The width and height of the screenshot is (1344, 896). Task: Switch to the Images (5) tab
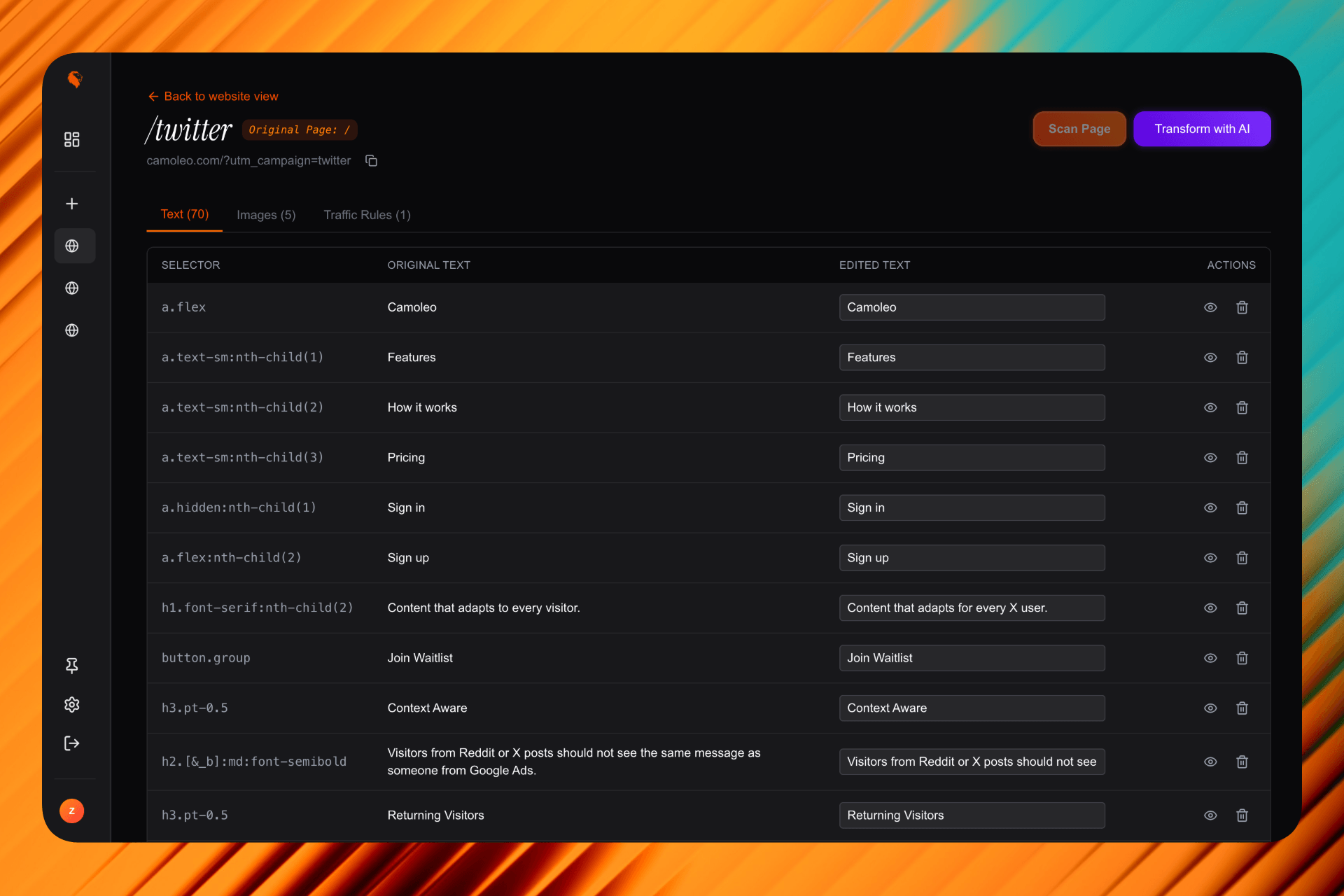pyautogui.click(x=266, y=215)
